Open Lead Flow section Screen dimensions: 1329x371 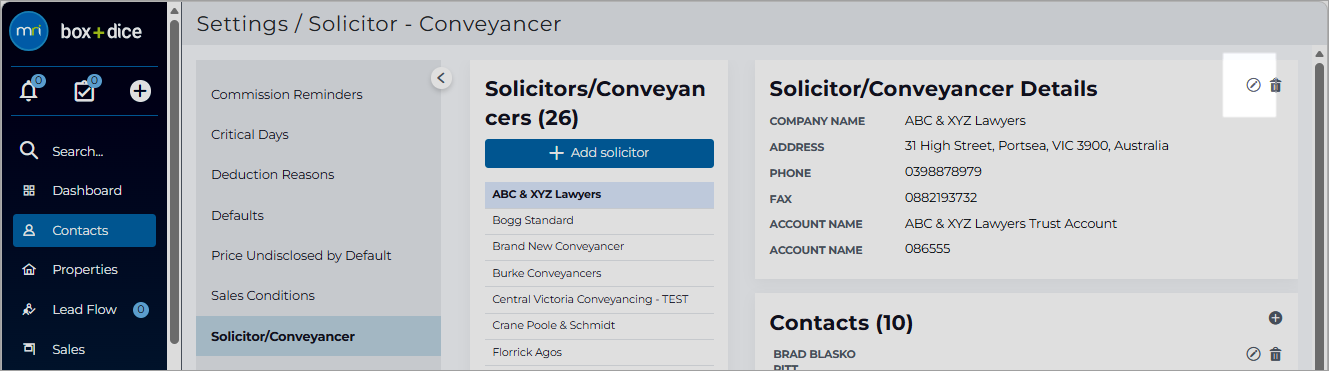click(85, 309)
